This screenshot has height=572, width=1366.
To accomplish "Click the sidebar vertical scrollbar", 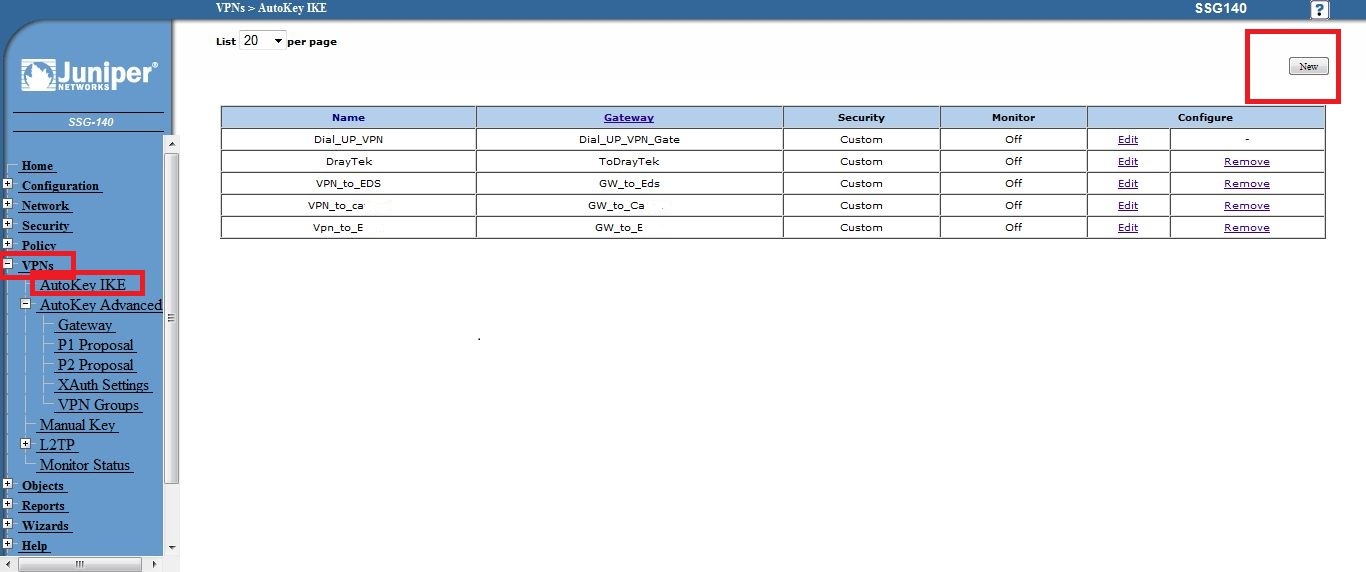I will 171,318.
